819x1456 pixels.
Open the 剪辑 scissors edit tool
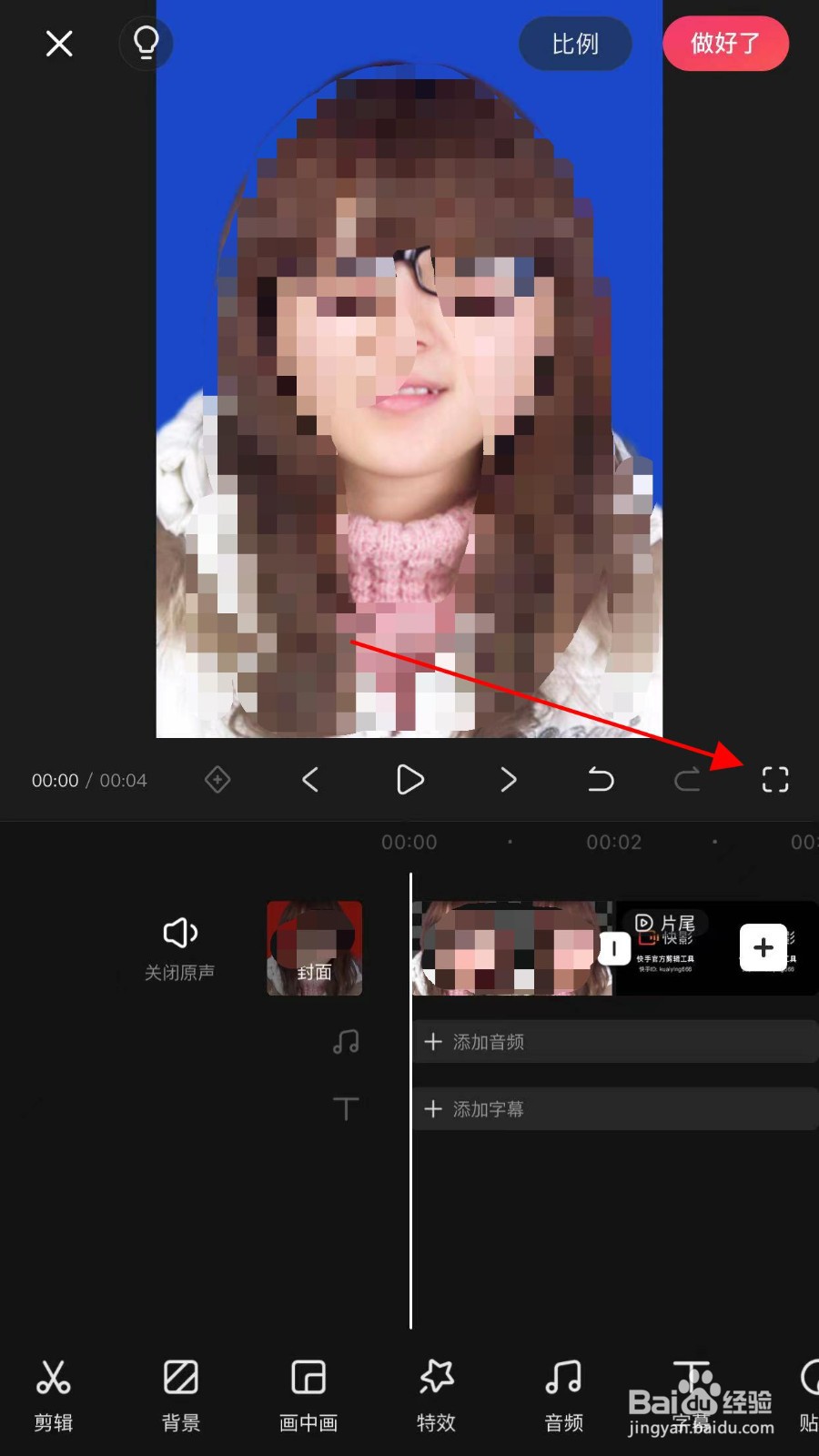[54, 1396]
